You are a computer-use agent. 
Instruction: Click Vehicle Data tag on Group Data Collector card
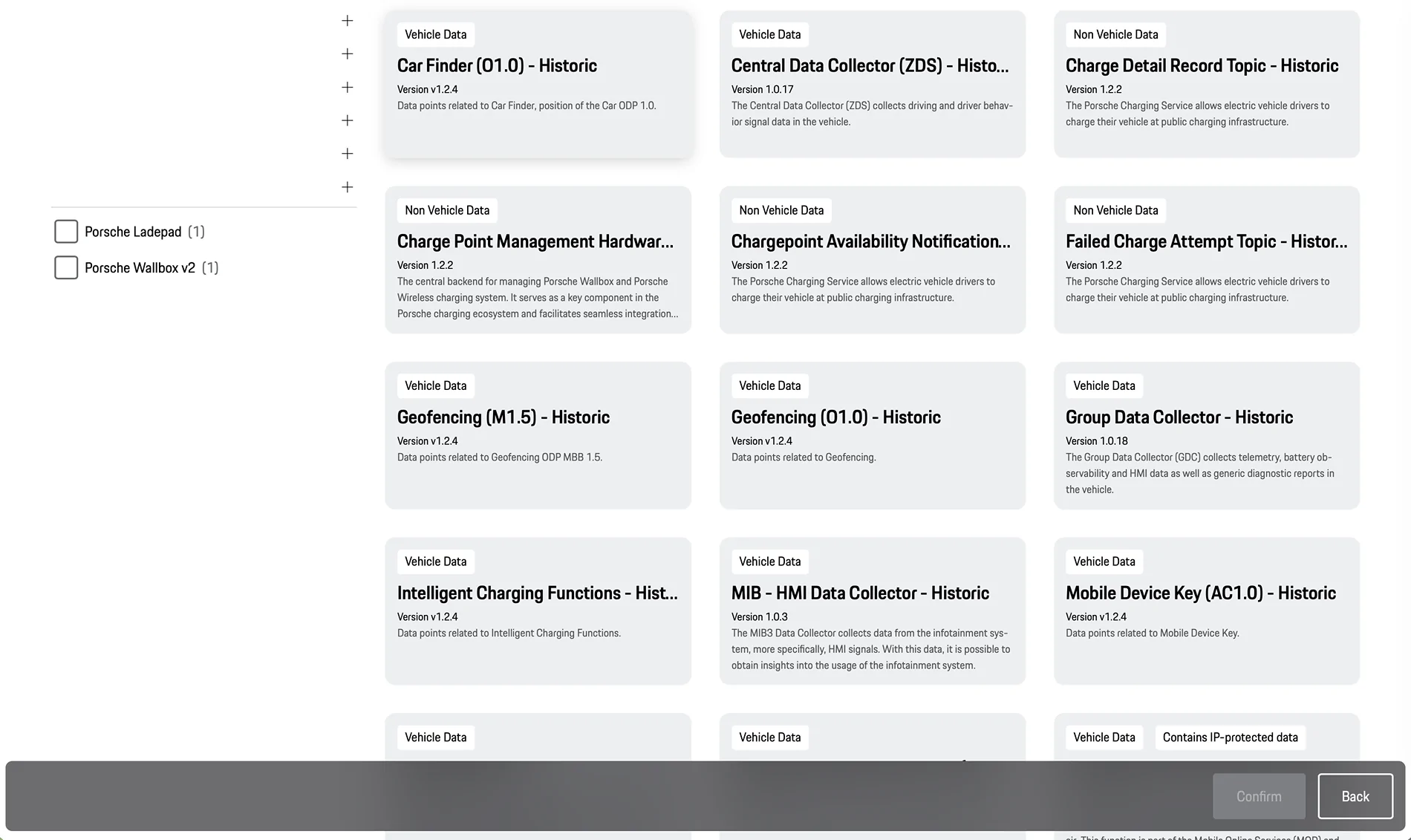point(1104,385)
